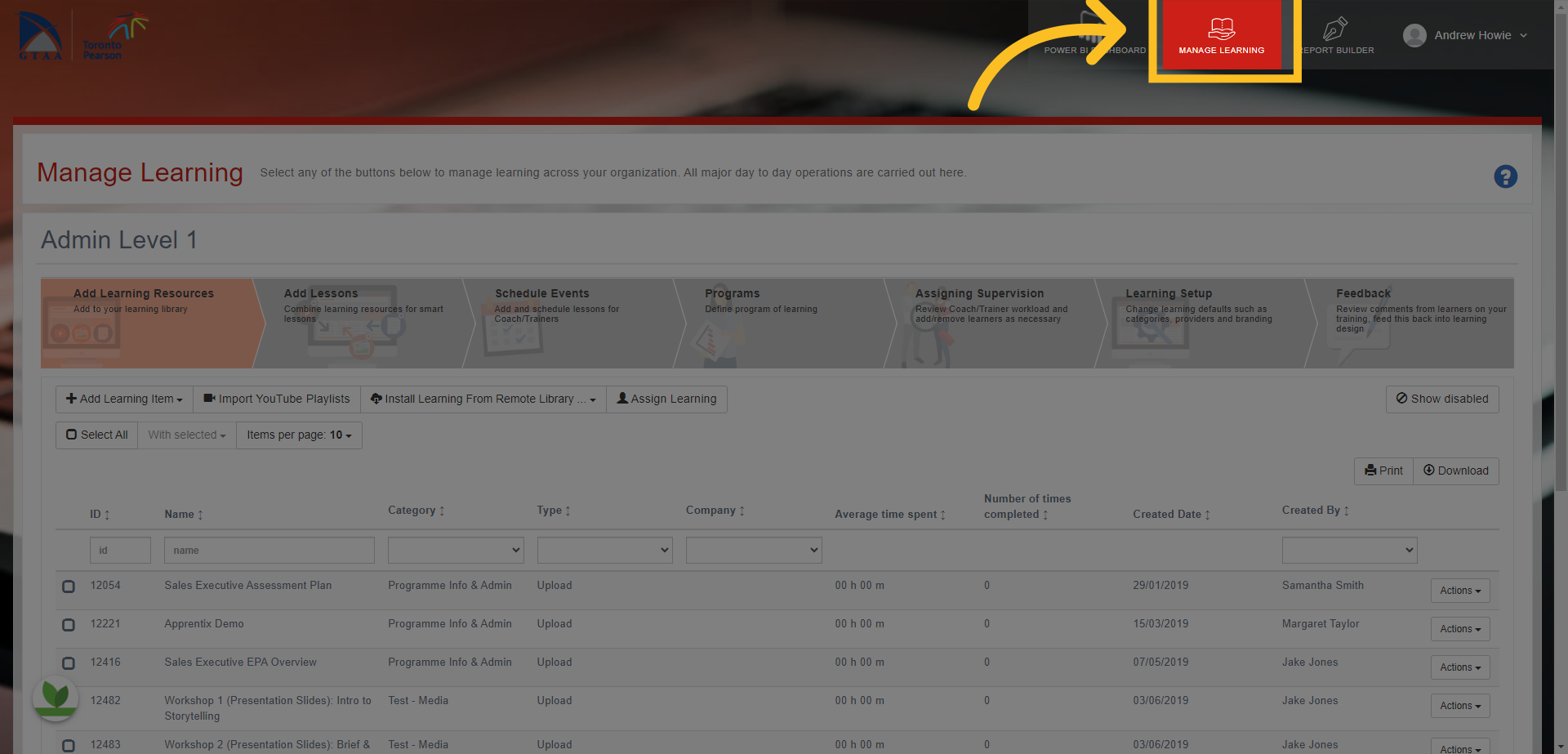The image size is (1568, 754).
Task: Sort by Name column arrows
Action: (x=200, y=515)
